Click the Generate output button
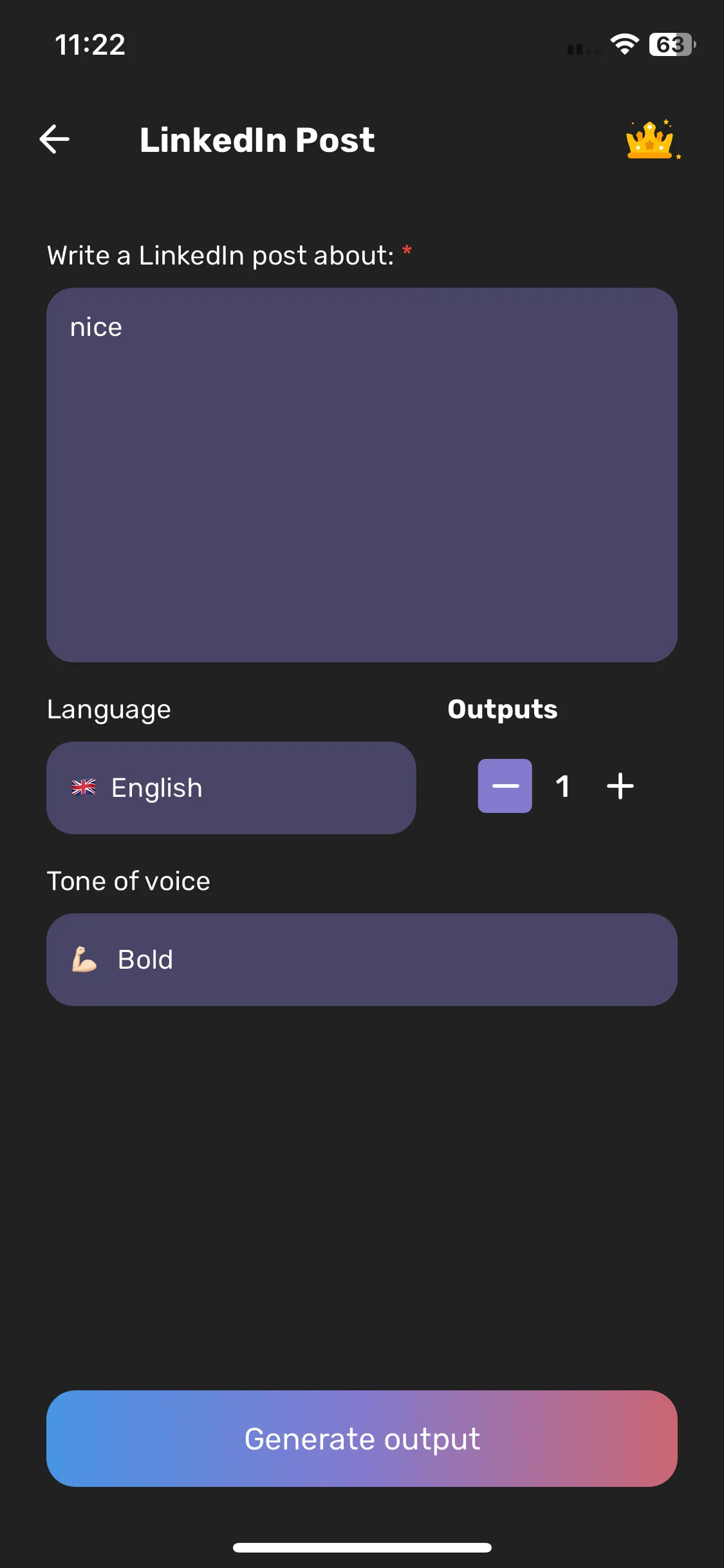Screen dimensions: 724x1568 coord(362,1439)
